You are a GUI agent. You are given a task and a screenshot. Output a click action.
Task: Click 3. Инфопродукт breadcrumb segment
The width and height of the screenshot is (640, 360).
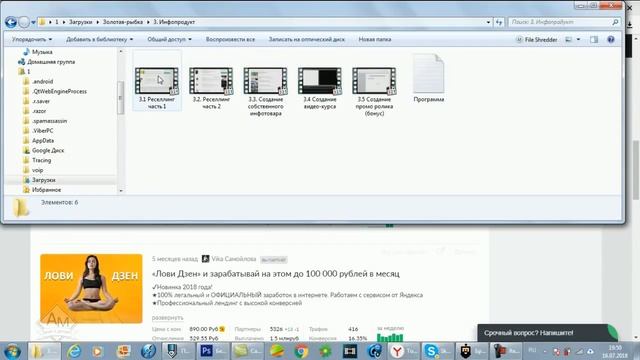(174, 22)
